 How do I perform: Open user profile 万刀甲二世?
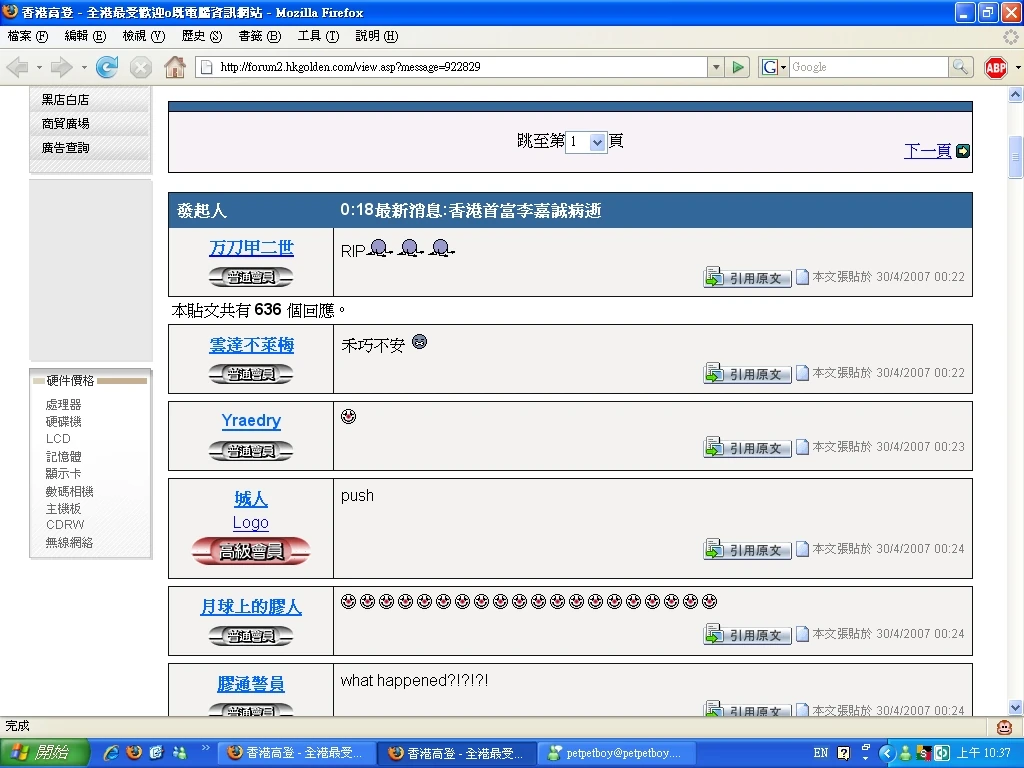click(x=251, y=248)
